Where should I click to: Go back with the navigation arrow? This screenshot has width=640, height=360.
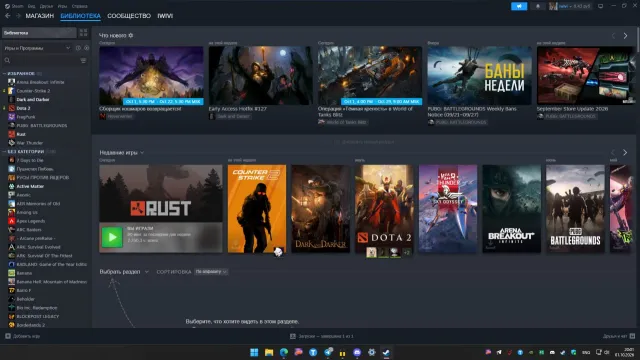pyautogui.click(x=7, y=16)
